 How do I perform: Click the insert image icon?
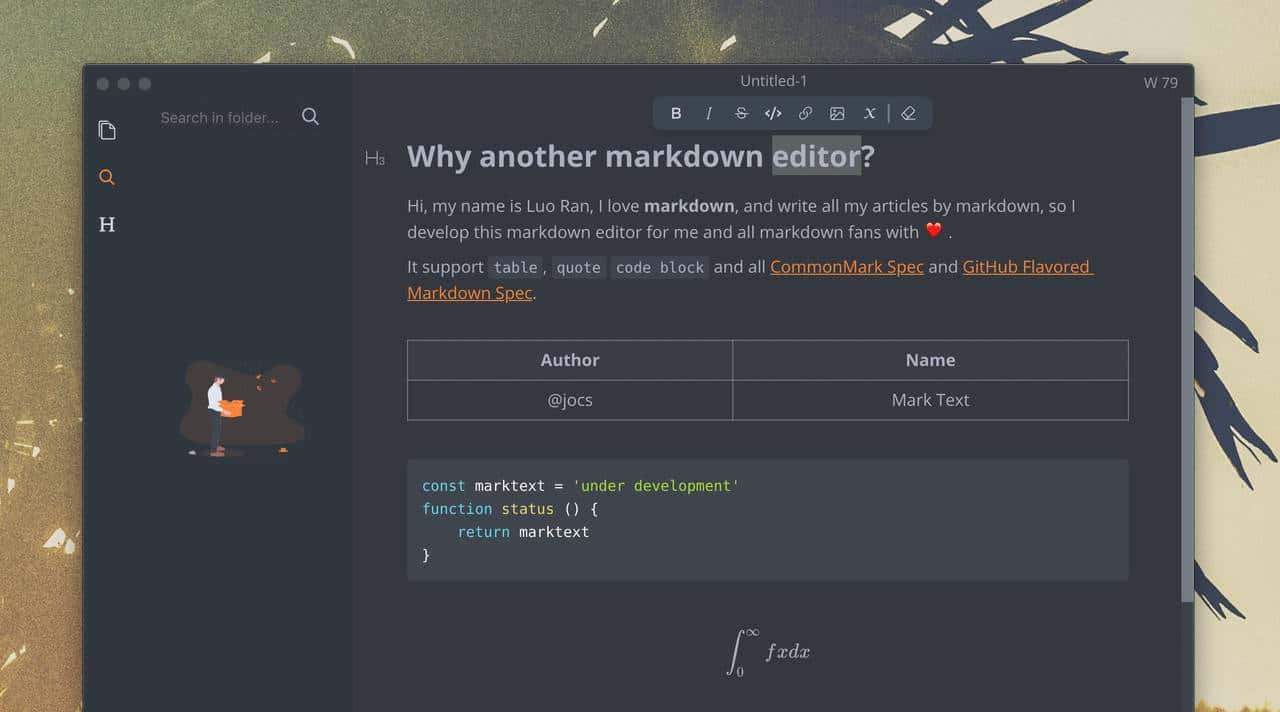click(837, 113)
